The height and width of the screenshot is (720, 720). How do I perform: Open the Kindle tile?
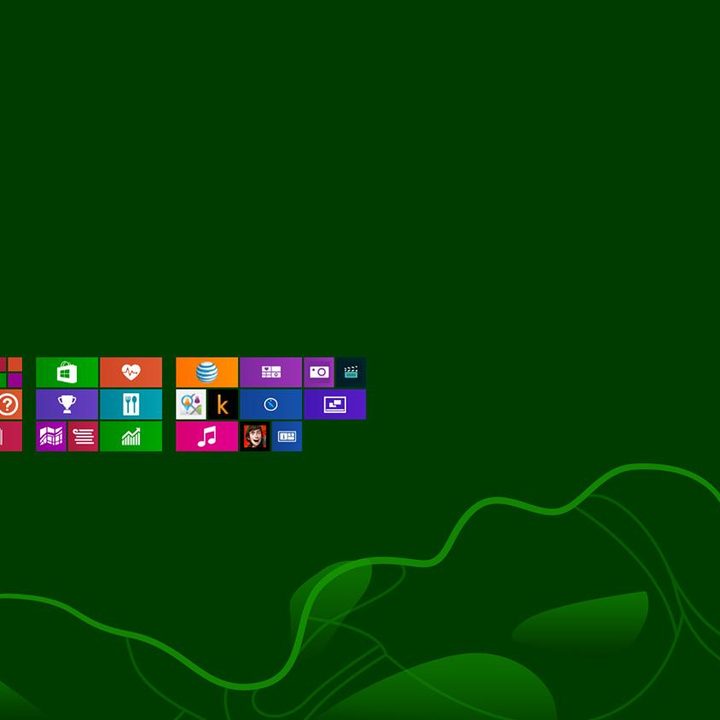[223, 404]
